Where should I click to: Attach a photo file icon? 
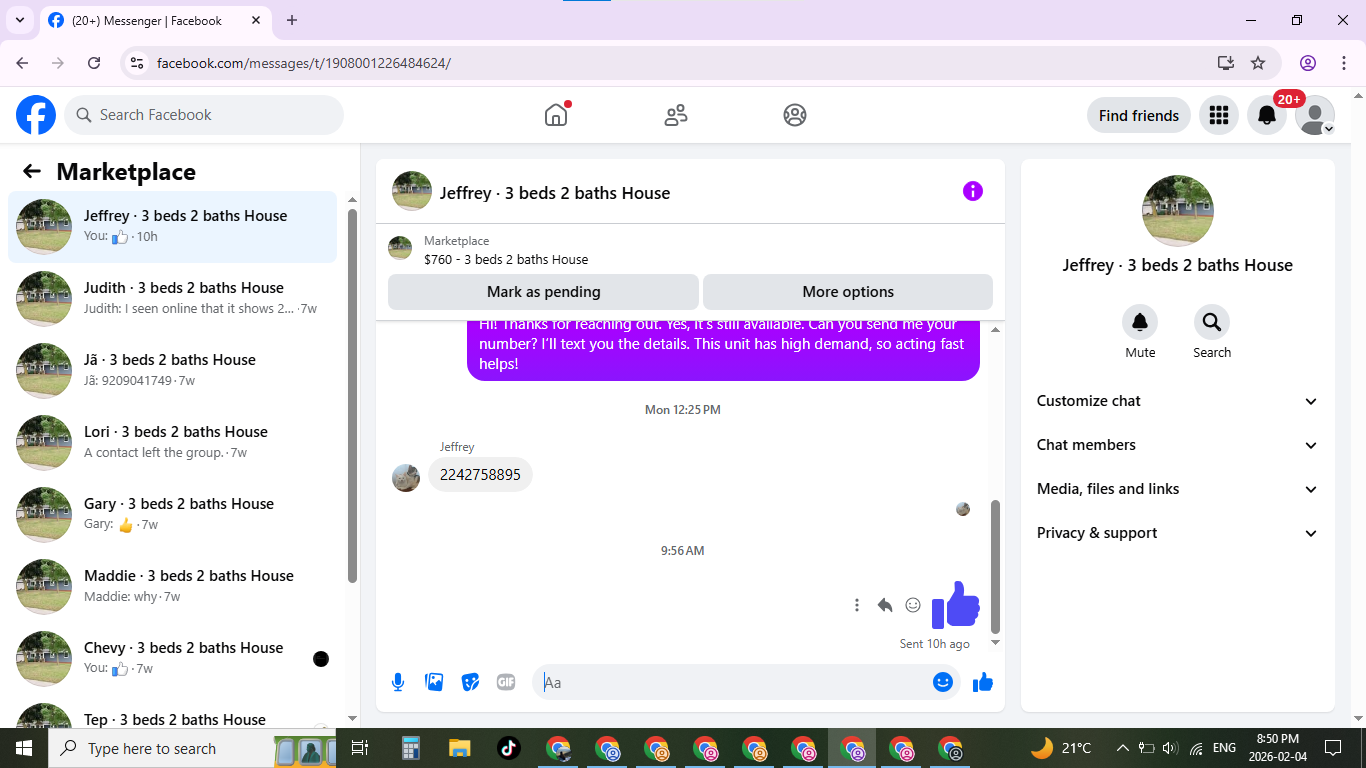click(434, 682)
